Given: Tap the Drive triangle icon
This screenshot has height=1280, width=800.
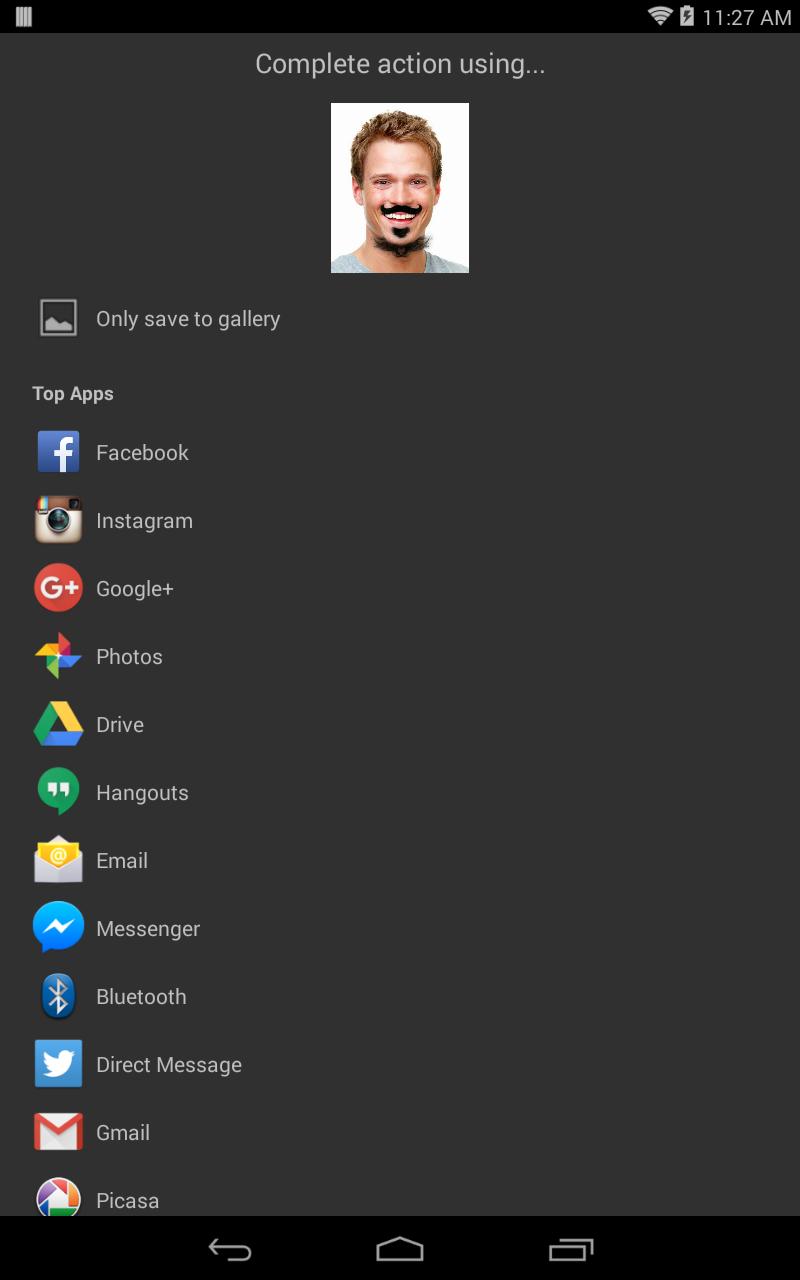Looking at the screenshot, I should click(58, 724).
